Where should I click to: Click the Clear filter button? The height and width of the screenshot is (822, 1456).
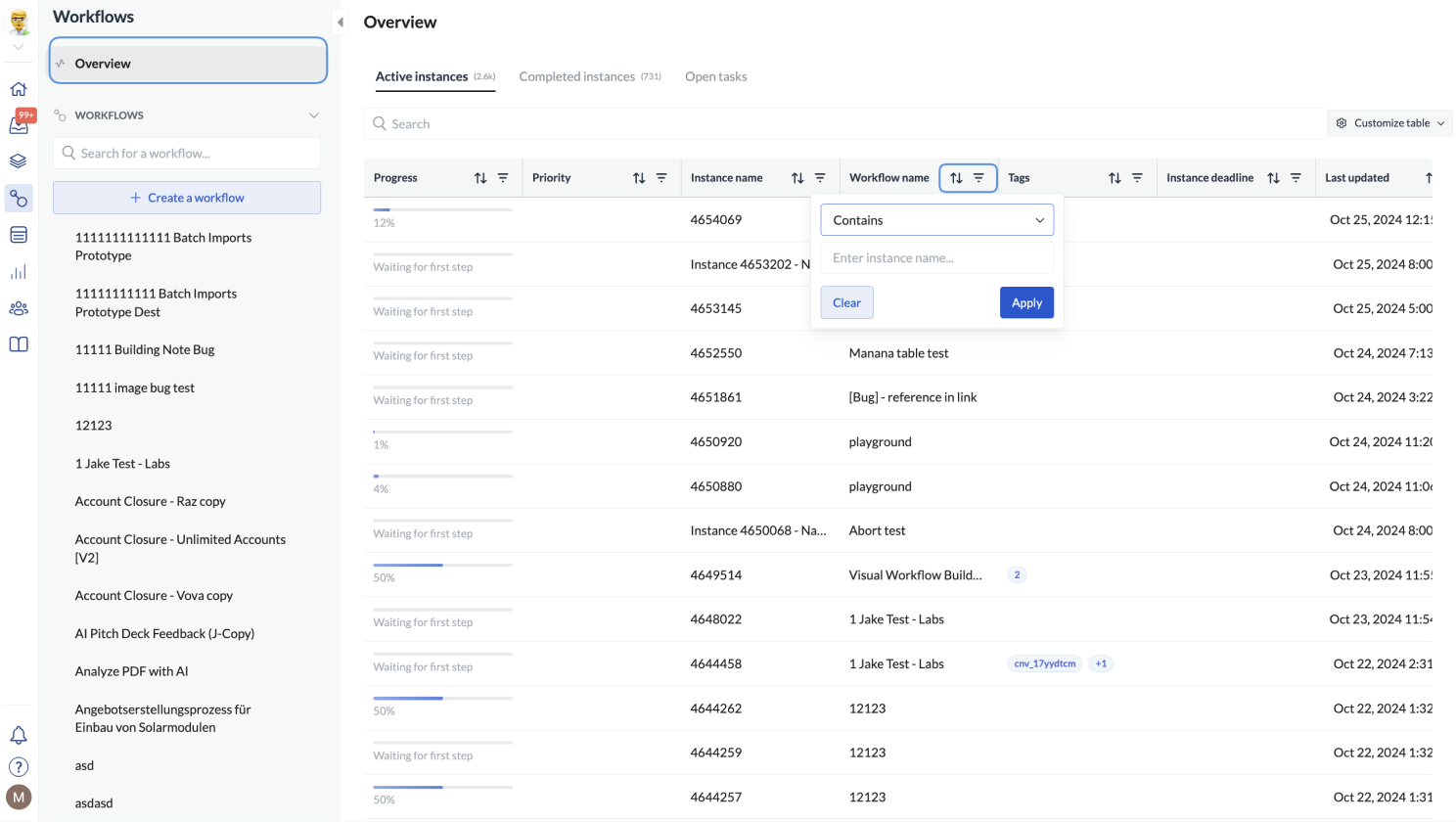tap(846, 302)
